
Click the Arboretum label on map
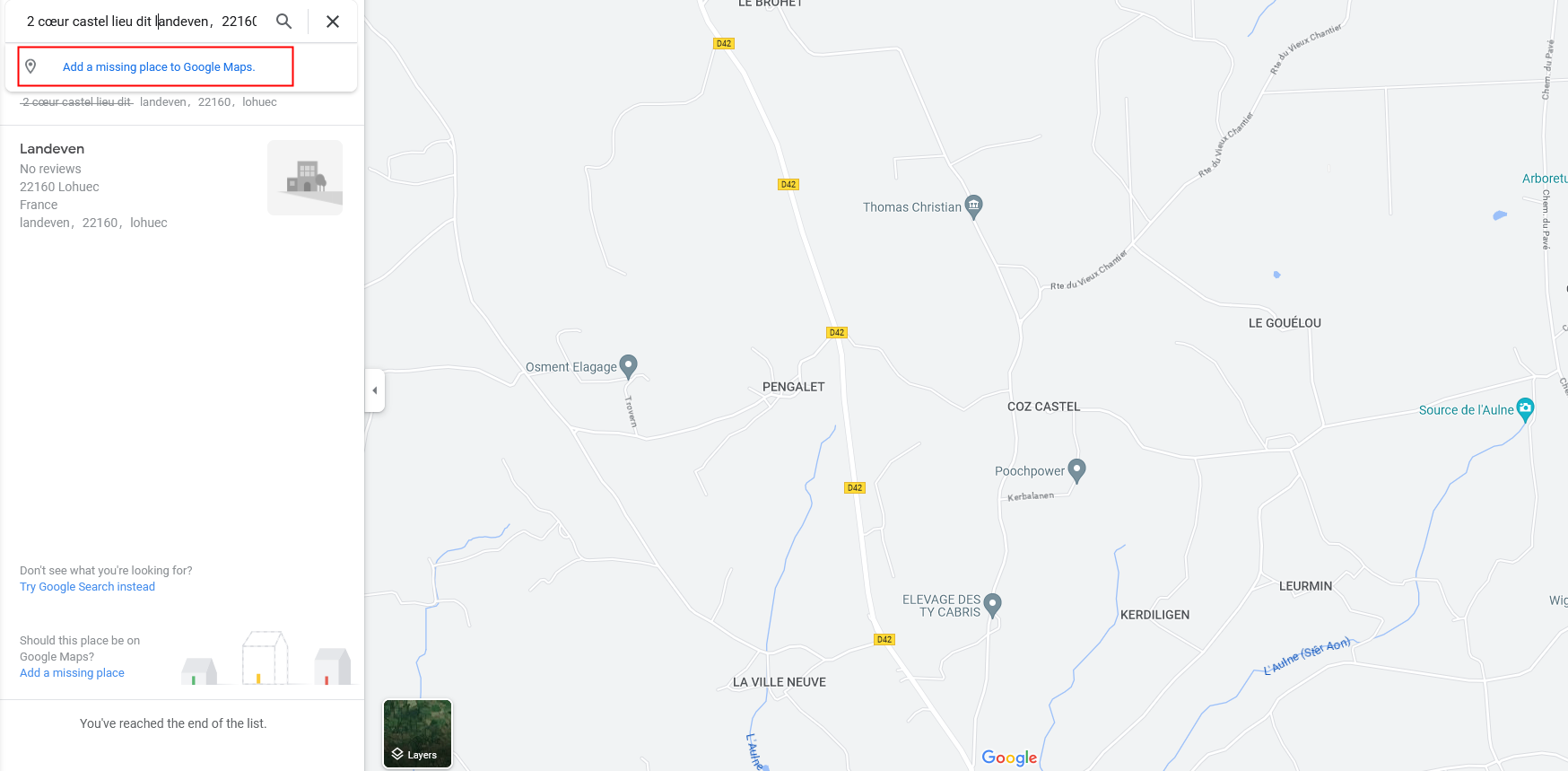point(1544,179)
